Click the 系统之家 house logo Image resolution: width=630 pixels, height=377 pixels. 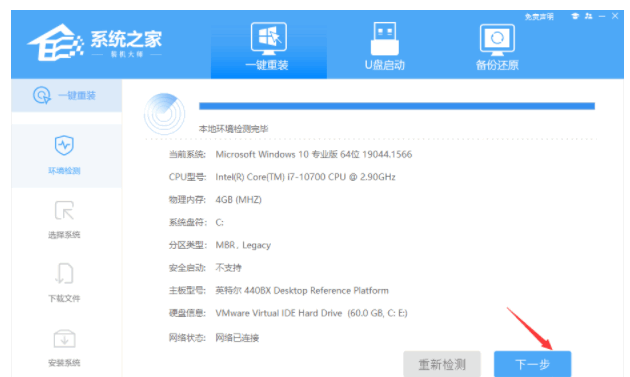pos(55,43)
